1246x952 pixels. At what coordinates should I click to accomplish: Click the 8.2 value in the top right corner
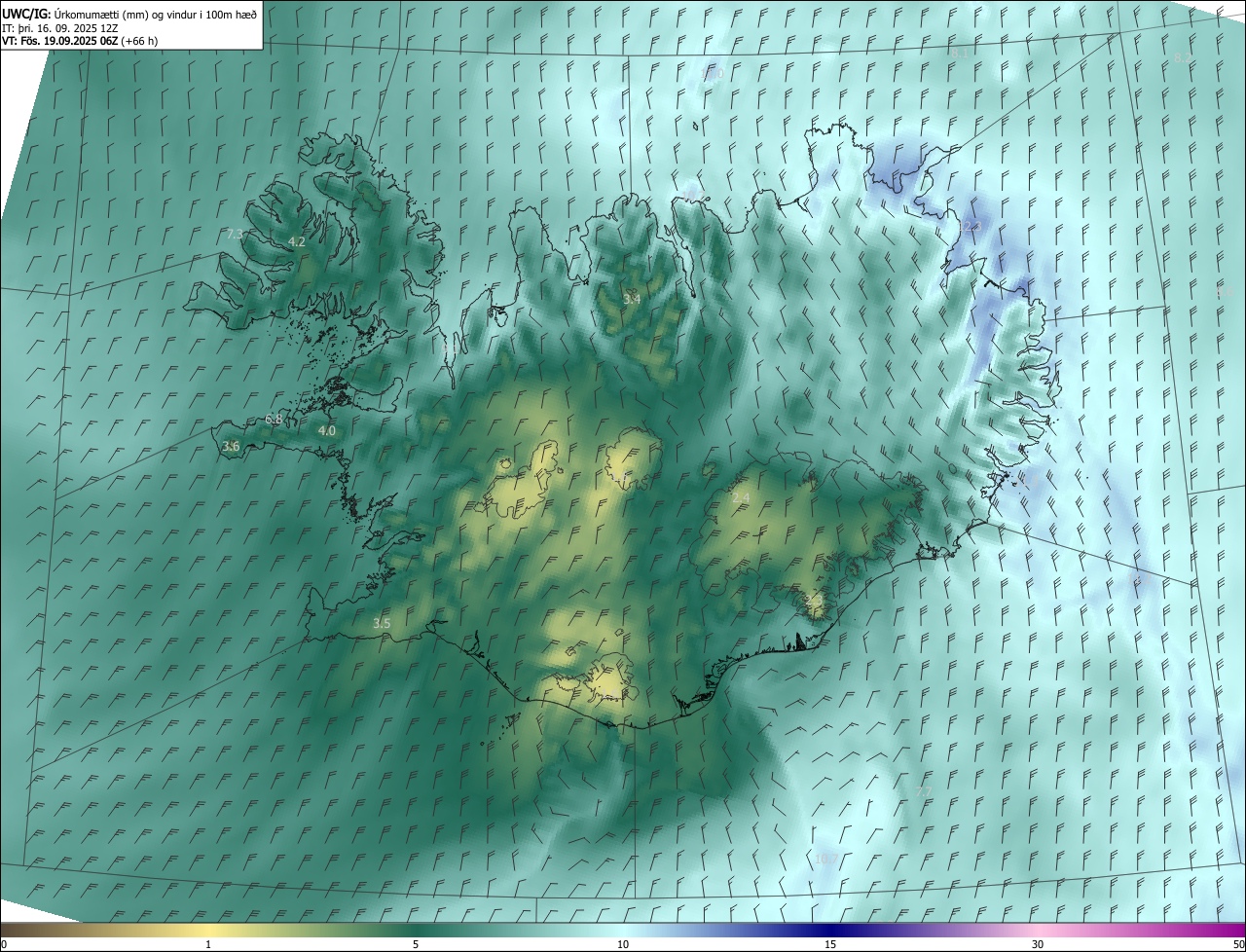1183,58
